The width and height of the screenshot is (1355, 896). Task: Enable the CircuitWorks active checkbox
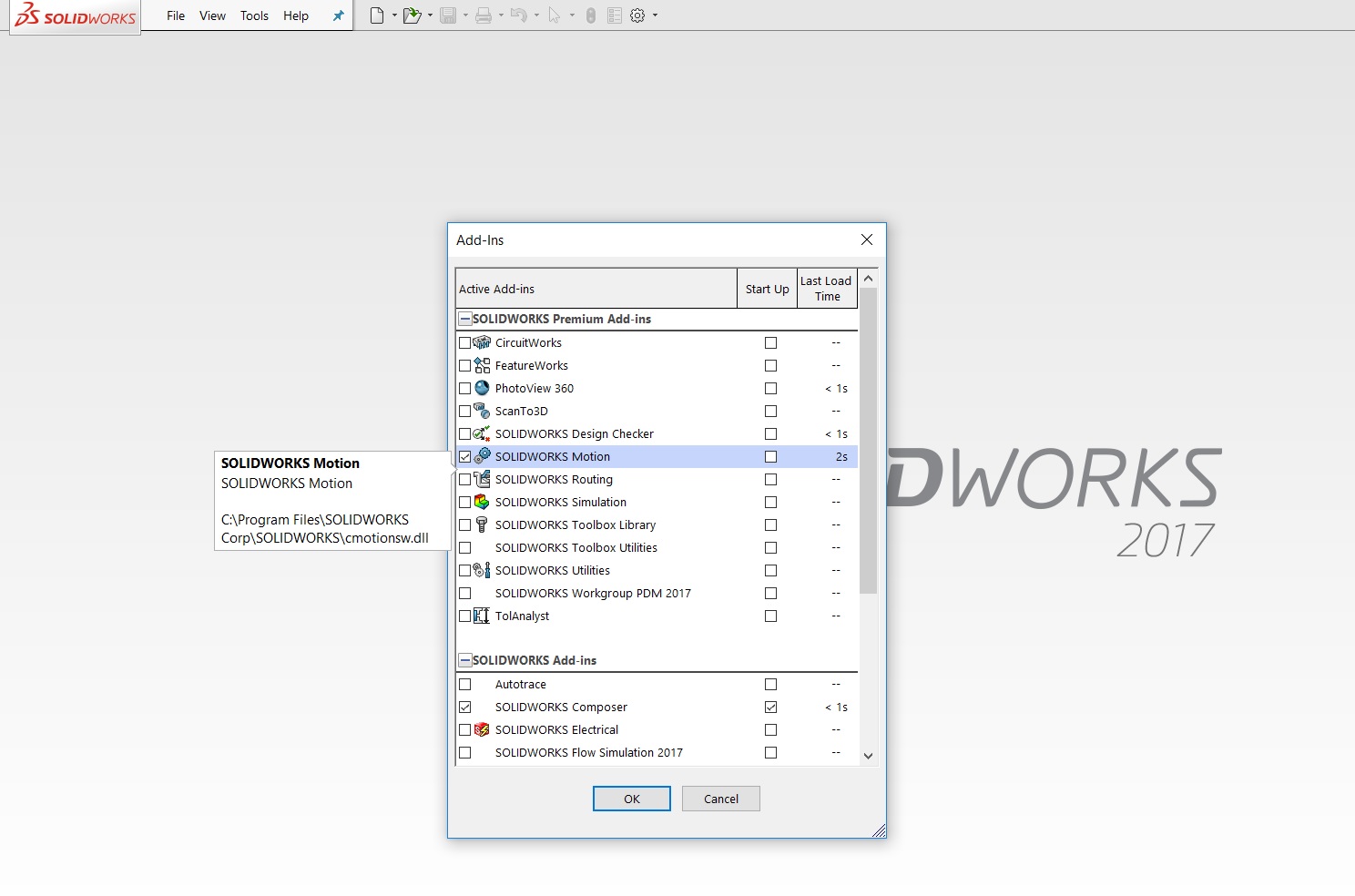(x=465, y=343)
